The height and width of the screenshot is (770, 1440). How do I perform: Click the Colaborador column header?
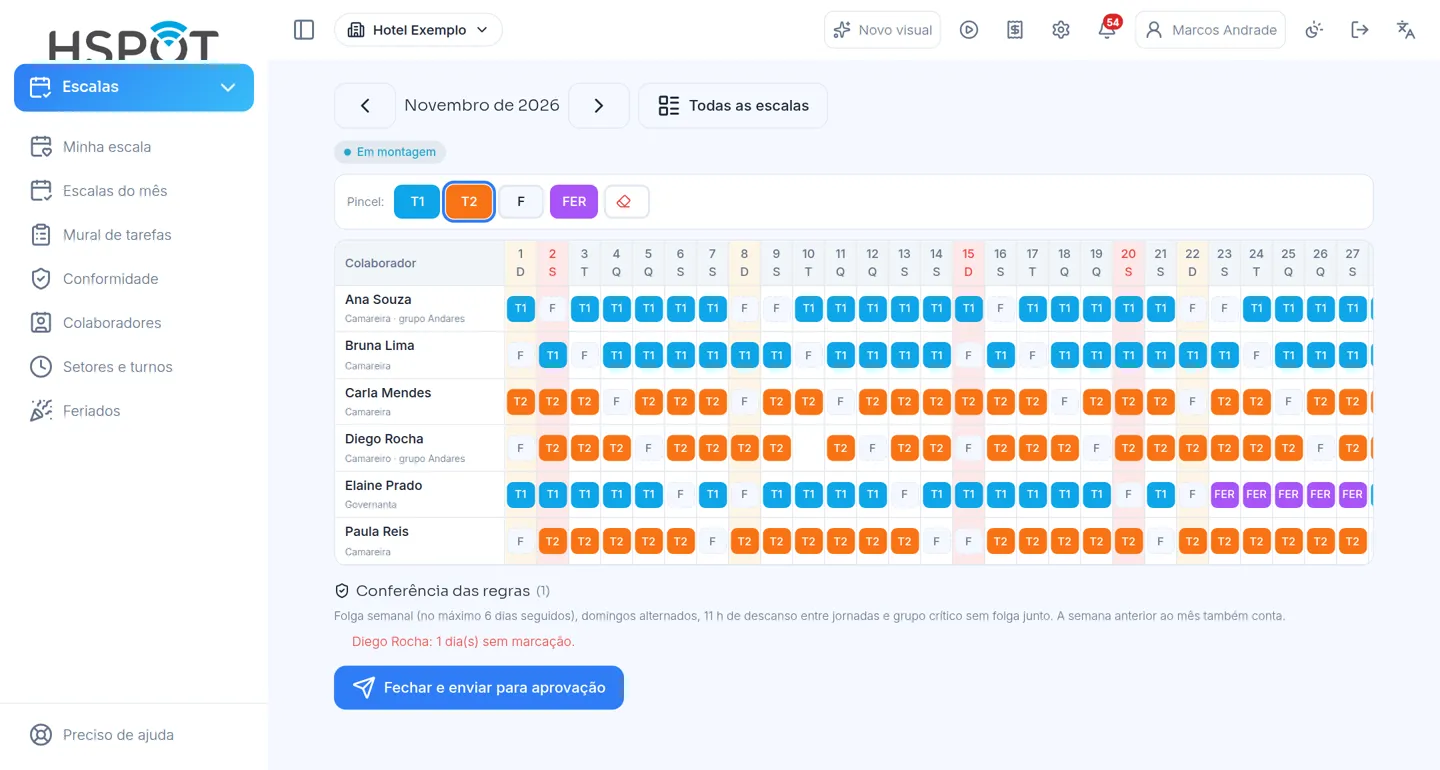point(420,263)
